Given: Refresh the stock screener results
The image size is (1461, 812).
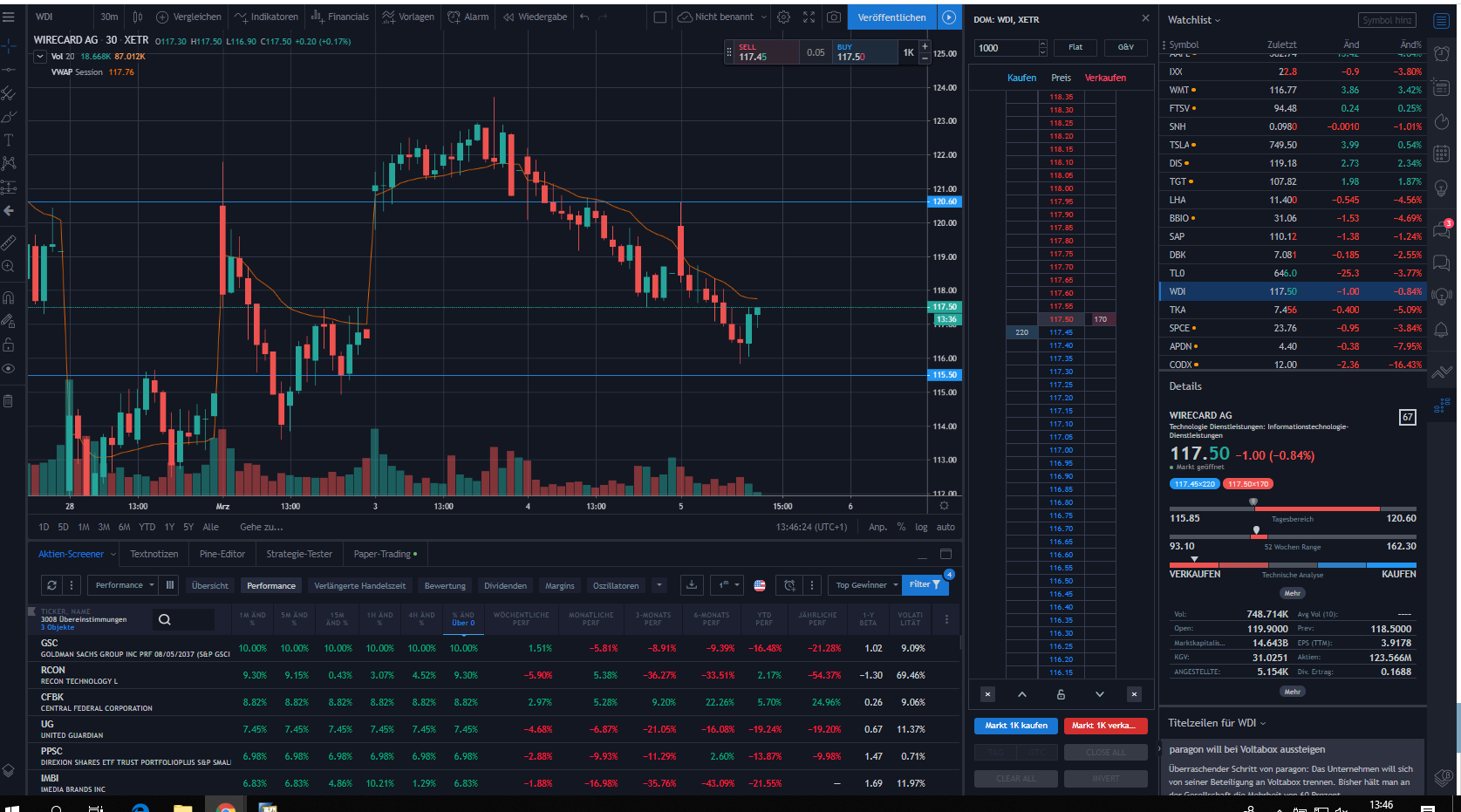Looking at the screenshot, I should click(51, 585).
